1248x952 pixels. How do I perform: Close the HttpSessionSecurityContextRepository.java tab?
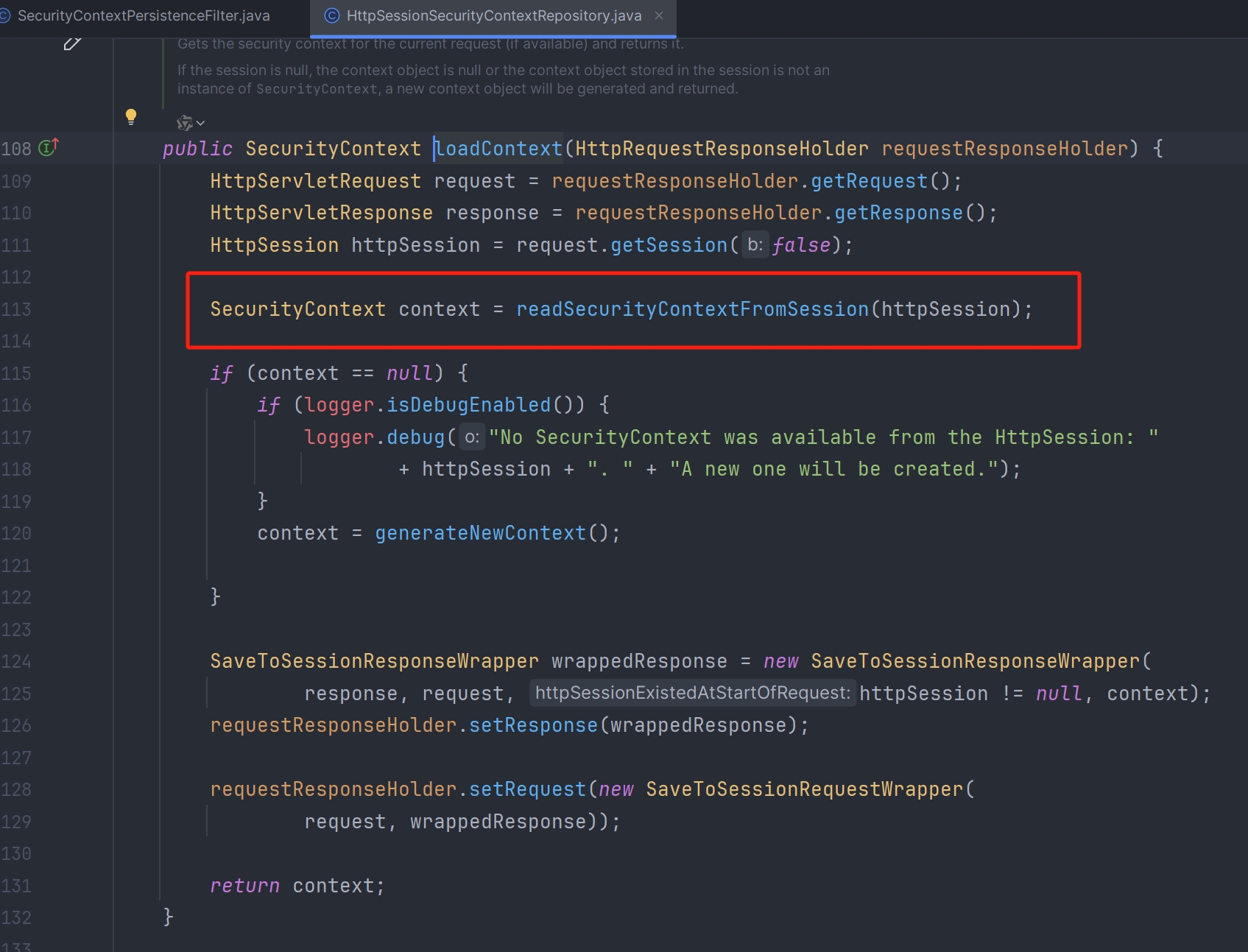pos(659,15)
